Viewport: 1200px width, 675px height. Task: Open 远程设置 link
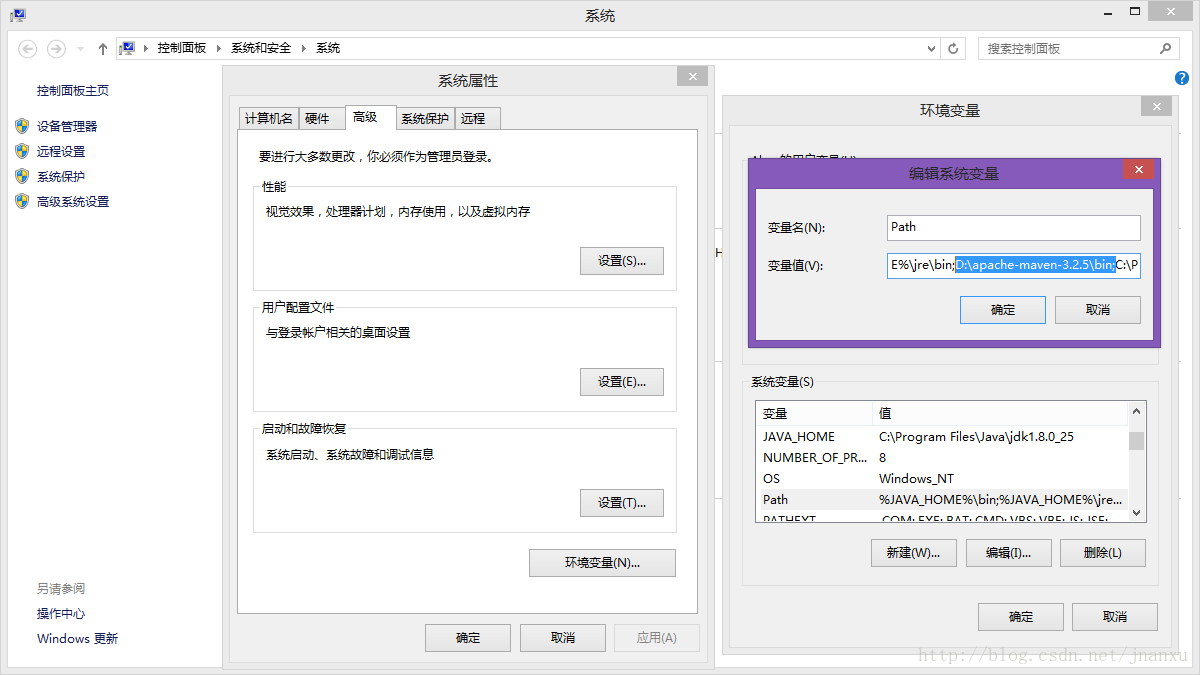(x=61, y=152)
